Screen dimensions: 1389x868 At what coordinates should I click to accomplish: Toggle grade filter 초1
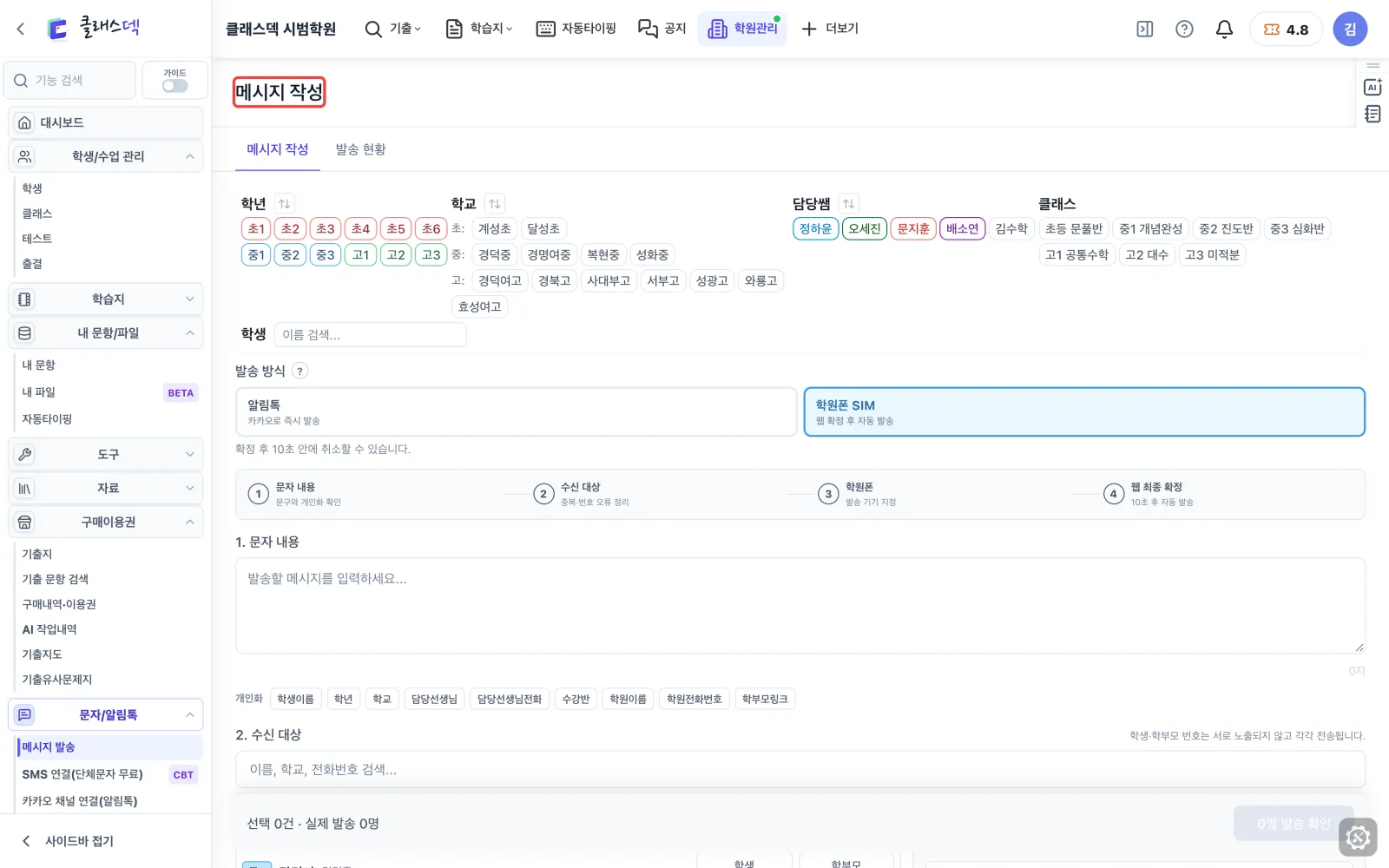coord(256,229)
